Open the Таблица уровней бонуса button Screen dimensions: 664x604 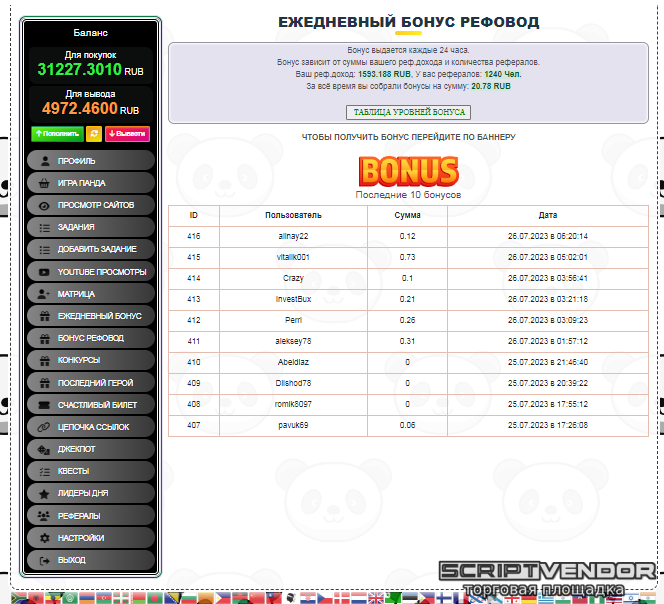coord(408,113)
